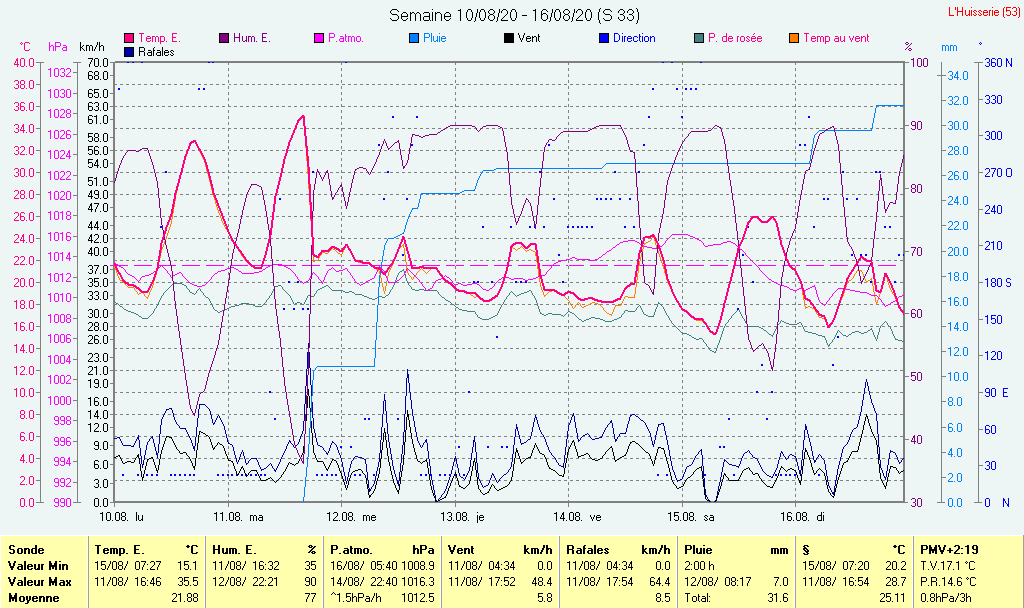1024x608 pixels.
Task: Click the light blue Pluie legend swatch
Action: coord(414,38)
